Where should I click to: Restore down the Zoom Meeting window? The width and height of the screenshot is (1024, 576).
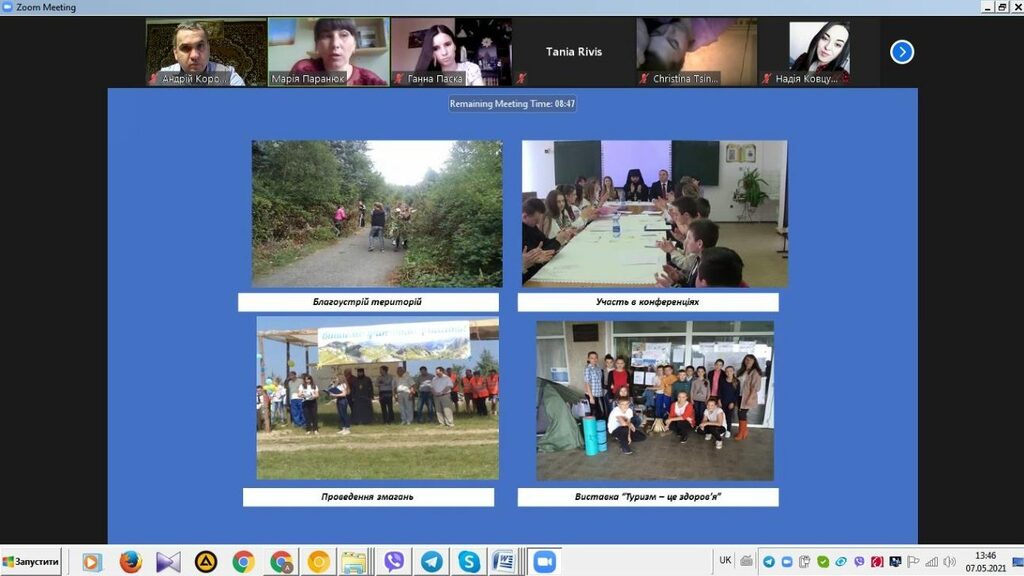1002,7
